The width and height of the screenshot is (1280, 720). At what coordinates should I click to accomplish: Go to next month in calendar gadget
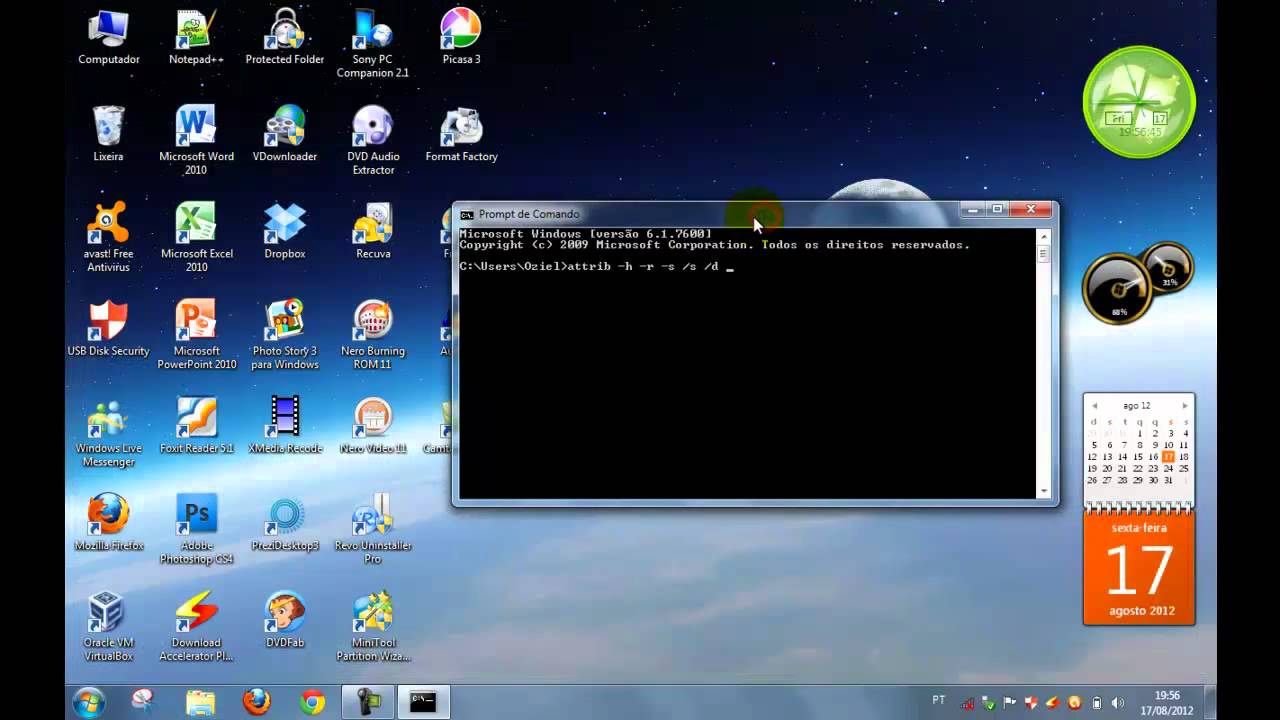click(x=1185, y=406)
